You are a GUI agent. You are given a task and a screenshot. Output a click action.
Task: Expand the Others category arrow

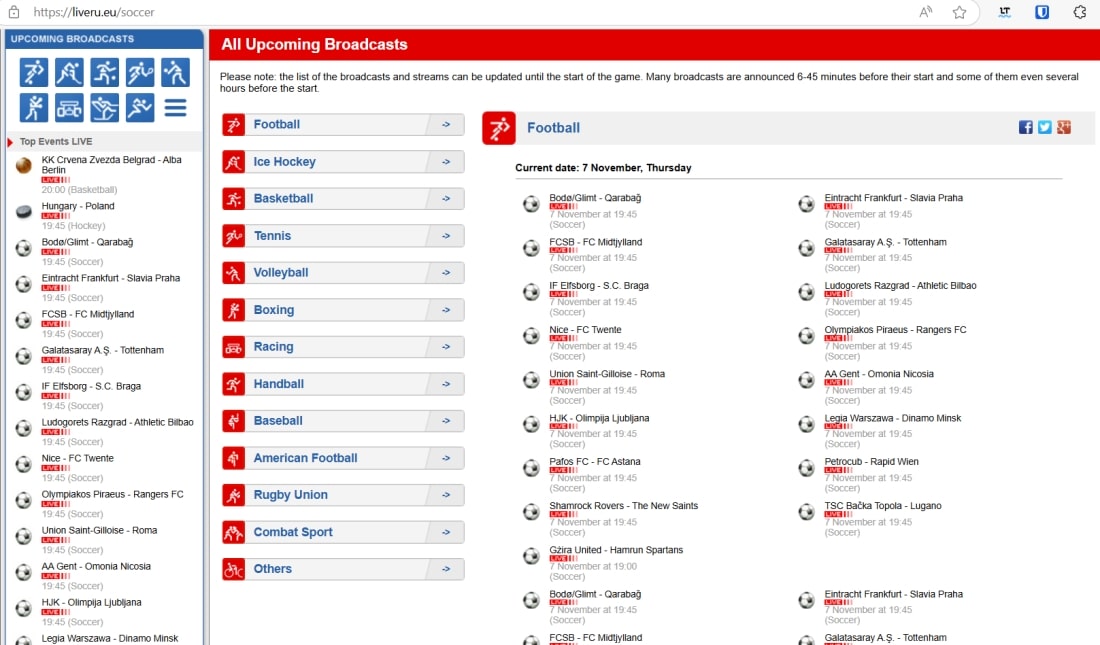pyautogui.click(x=446, y=569)
